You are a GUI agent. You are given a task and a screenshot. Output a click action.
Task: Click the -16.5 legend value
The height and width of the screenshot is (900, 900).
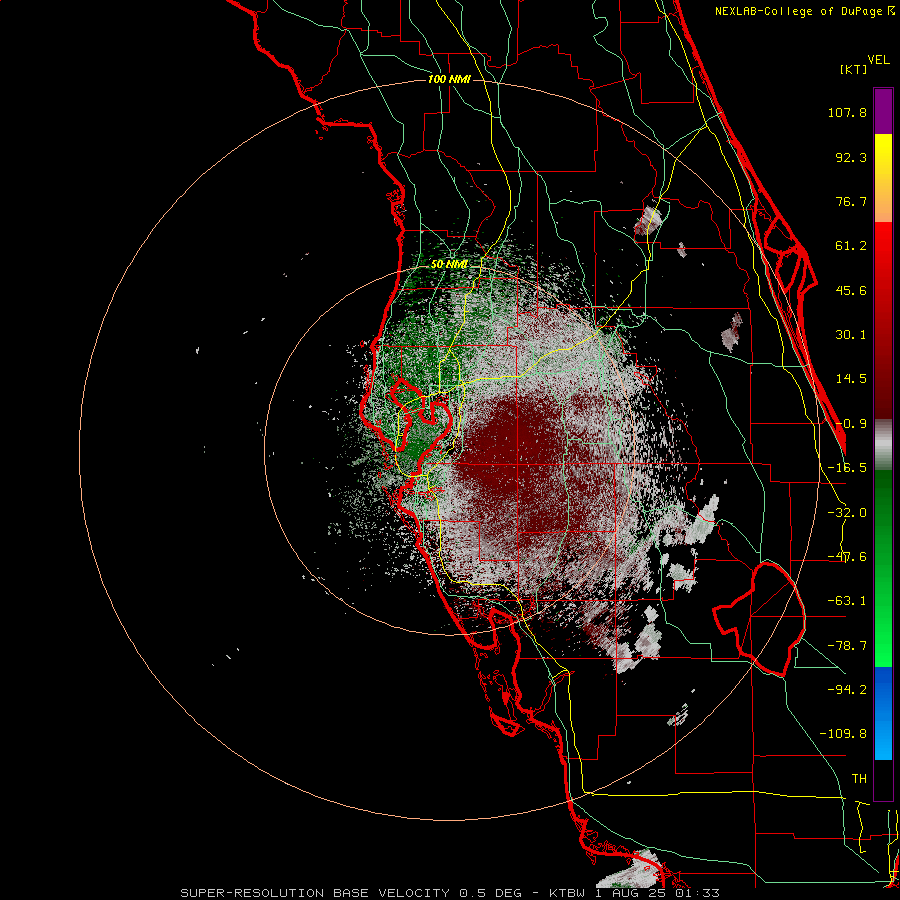(847, 468)
